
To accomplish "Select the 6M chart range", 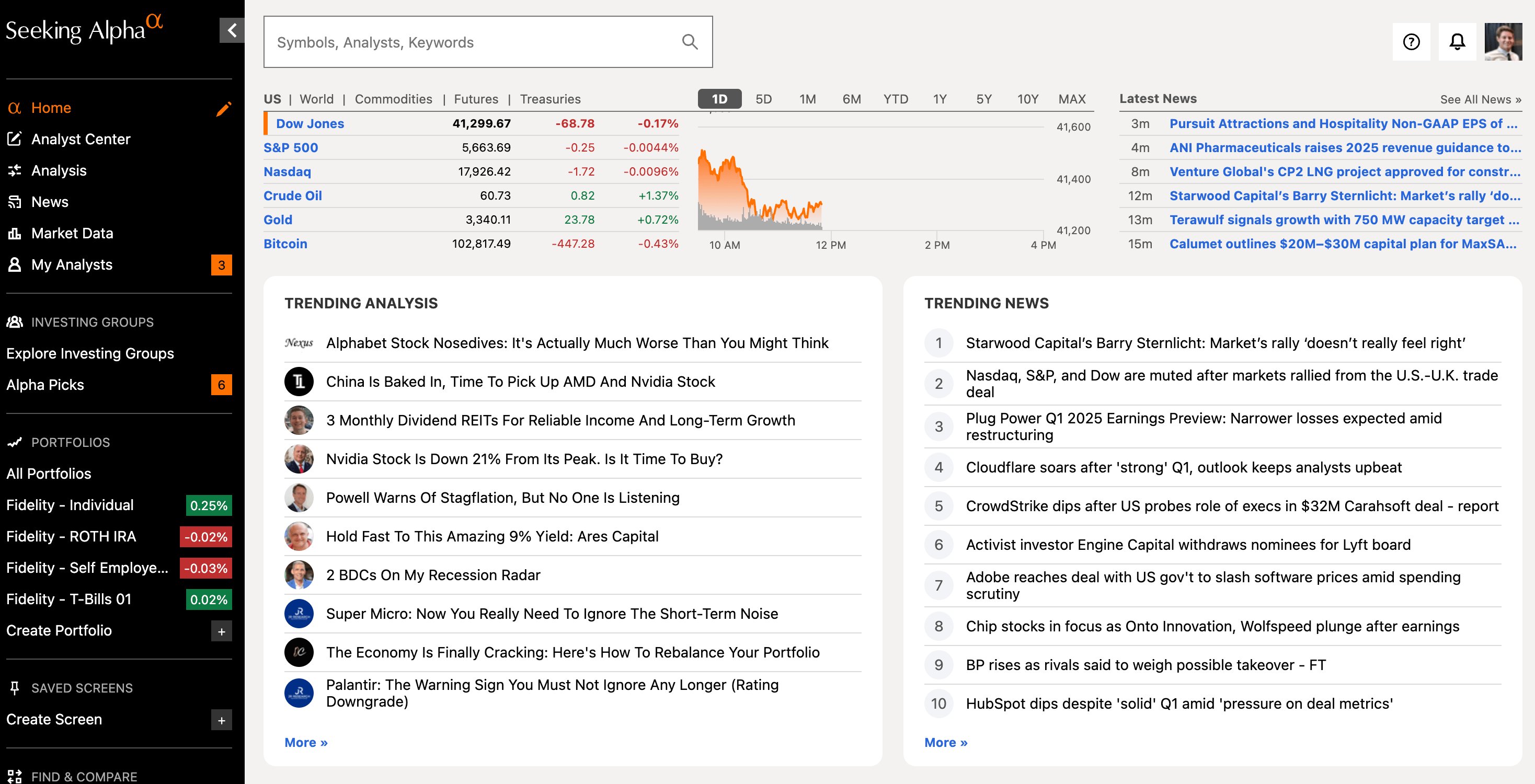I will [852, 99].
